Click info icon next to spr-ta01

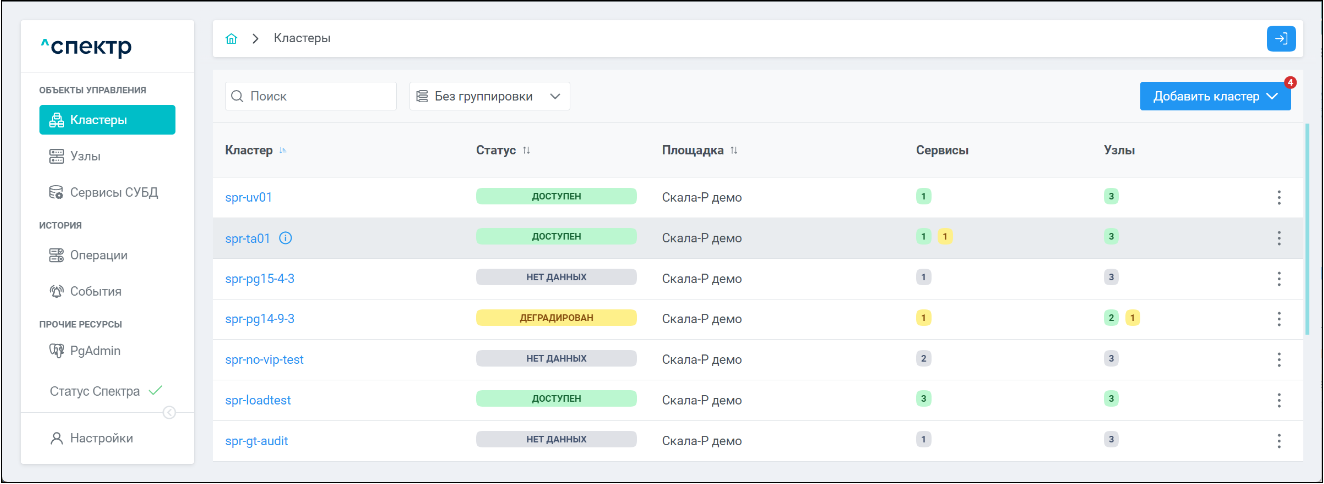tap(285, 238)
